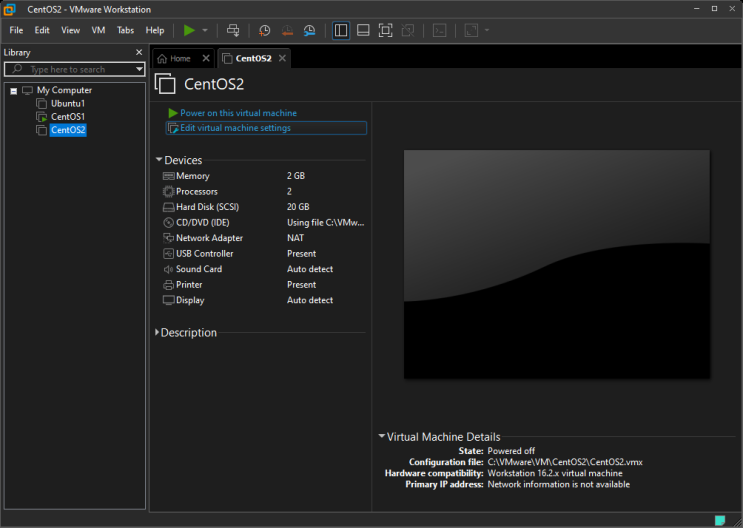Close the CentOS2 tab
743x528 pixels.
[282, 58]
